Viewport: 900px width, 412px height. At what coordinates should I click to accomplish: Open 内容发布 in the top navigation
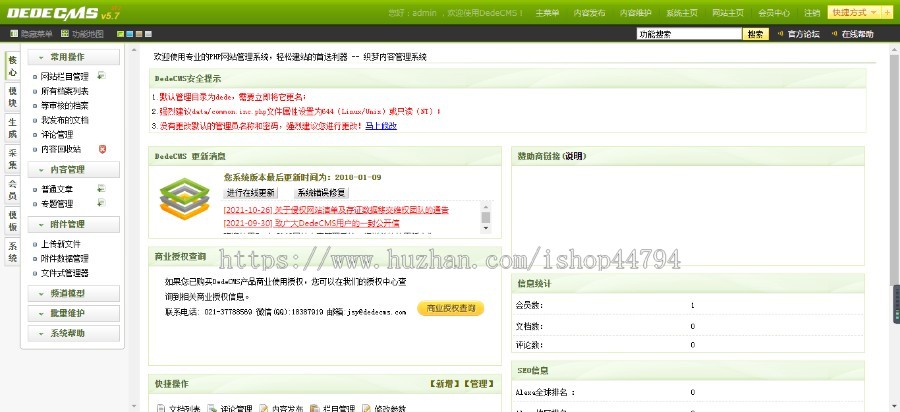coord(589,13)
